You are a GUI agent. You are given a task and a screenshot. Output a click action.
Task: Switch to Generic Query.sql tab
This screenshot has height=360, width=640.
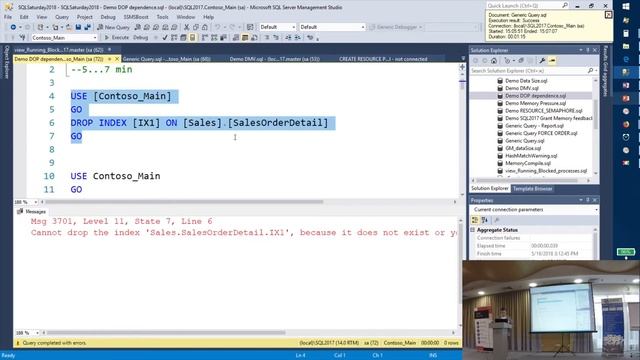coord(167,59)
